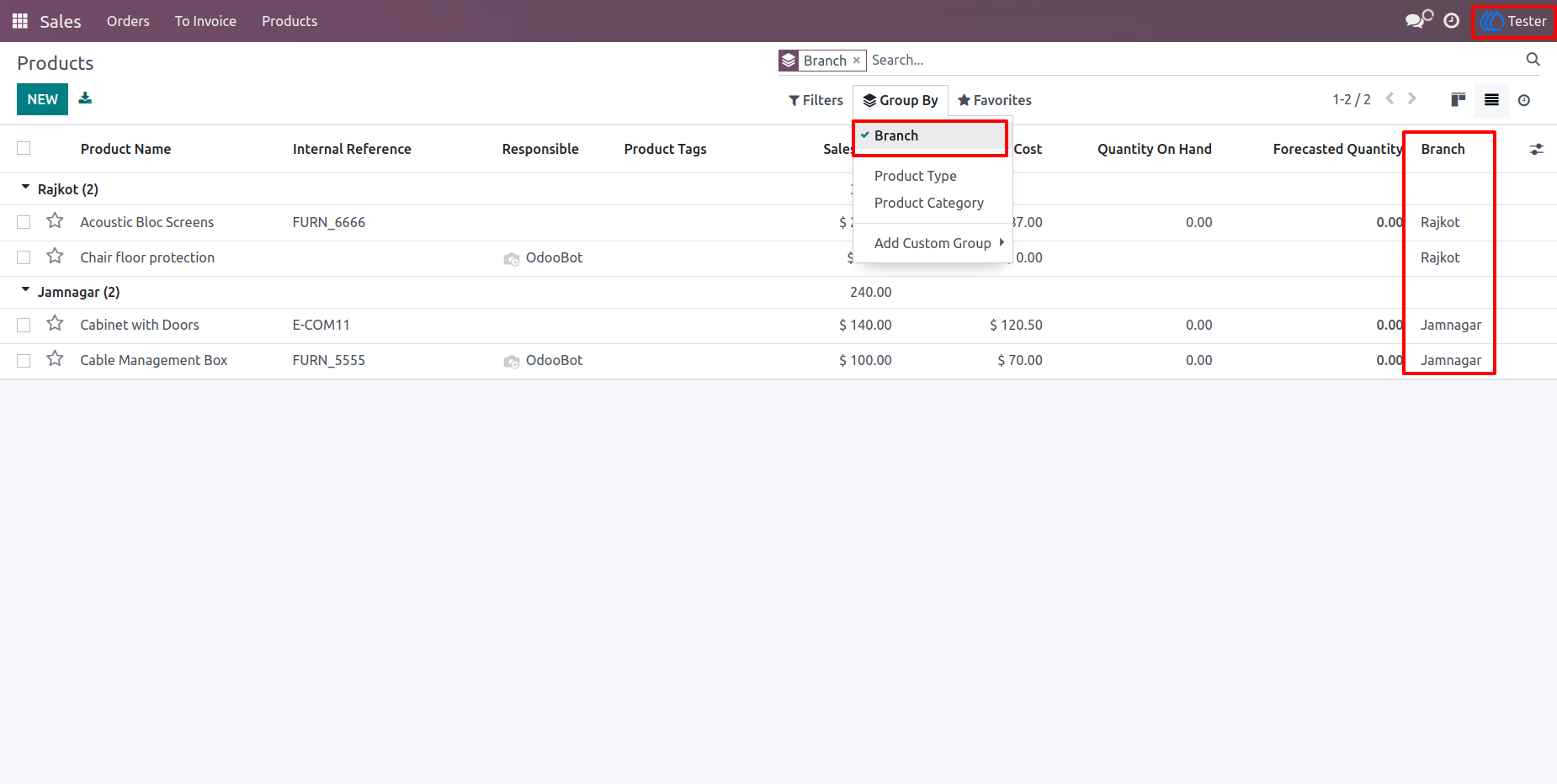This screenshot has width=1557, height=784.
Task: Group by Product Type
Action: [933, 176]
